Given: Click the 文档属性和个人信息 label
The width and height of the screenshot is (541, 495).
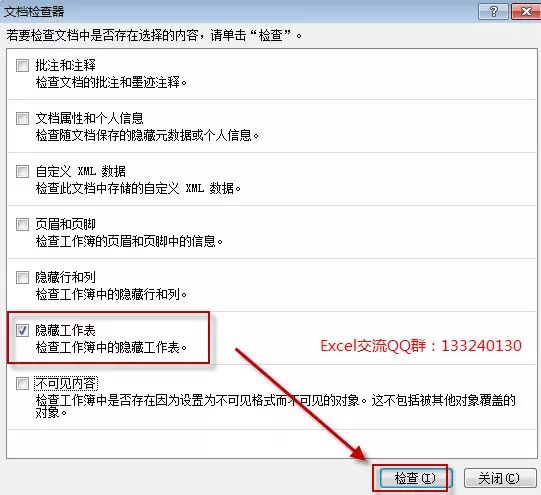Looking at the screenshot, I should 89,118.
